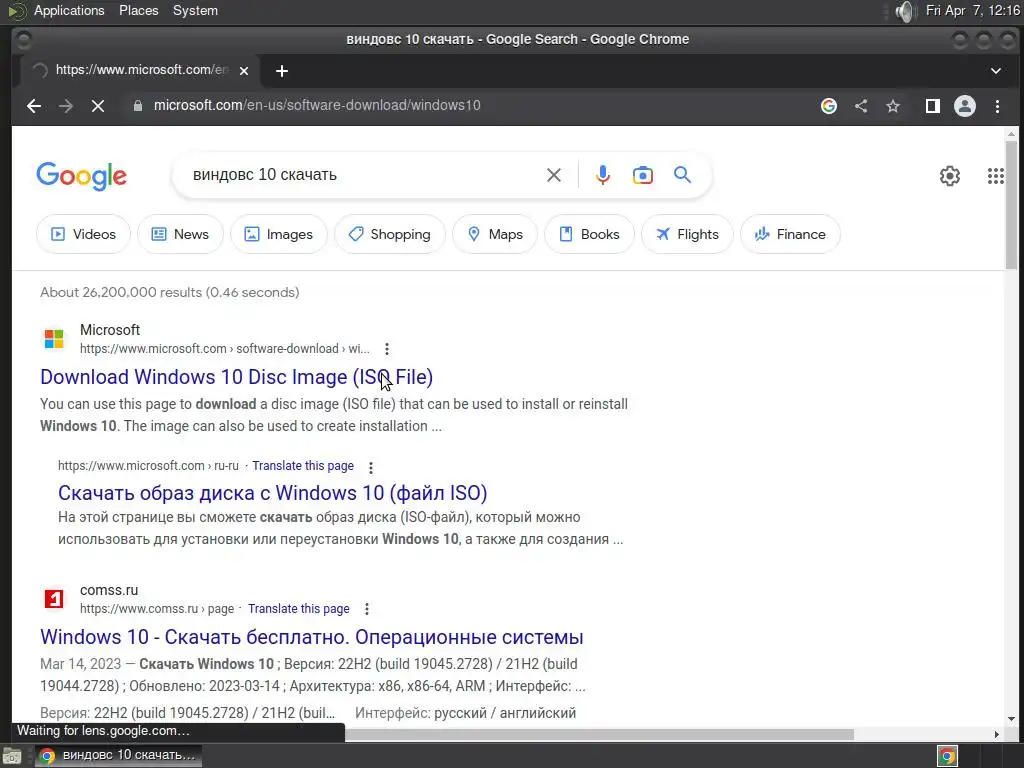Open a new tab with the plus button
Screen dimensions: 1024x768
pos(282,71)
